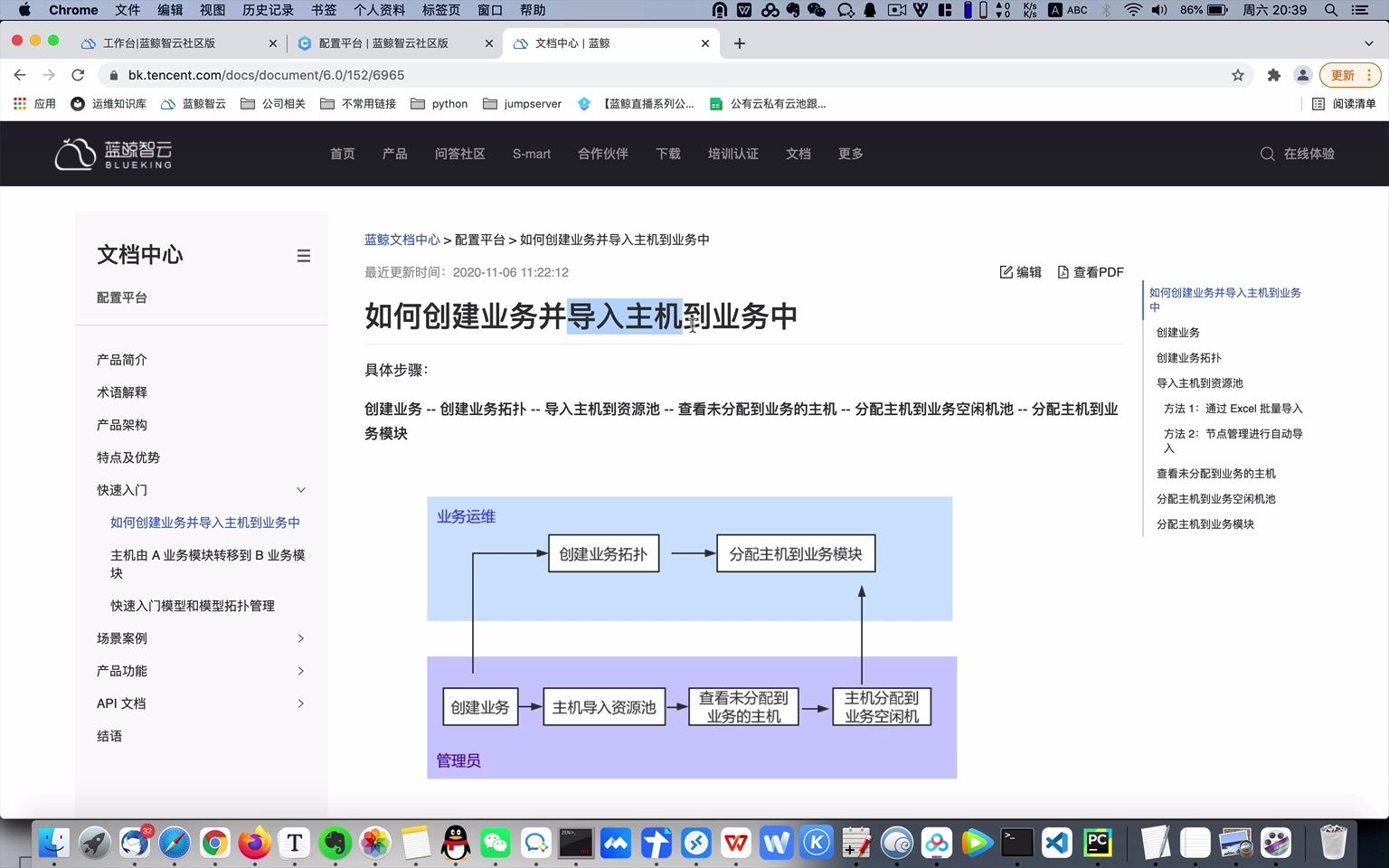Open 产品 in site navigation
Screen dimensions: 1389x868
[x=395, y=154]
